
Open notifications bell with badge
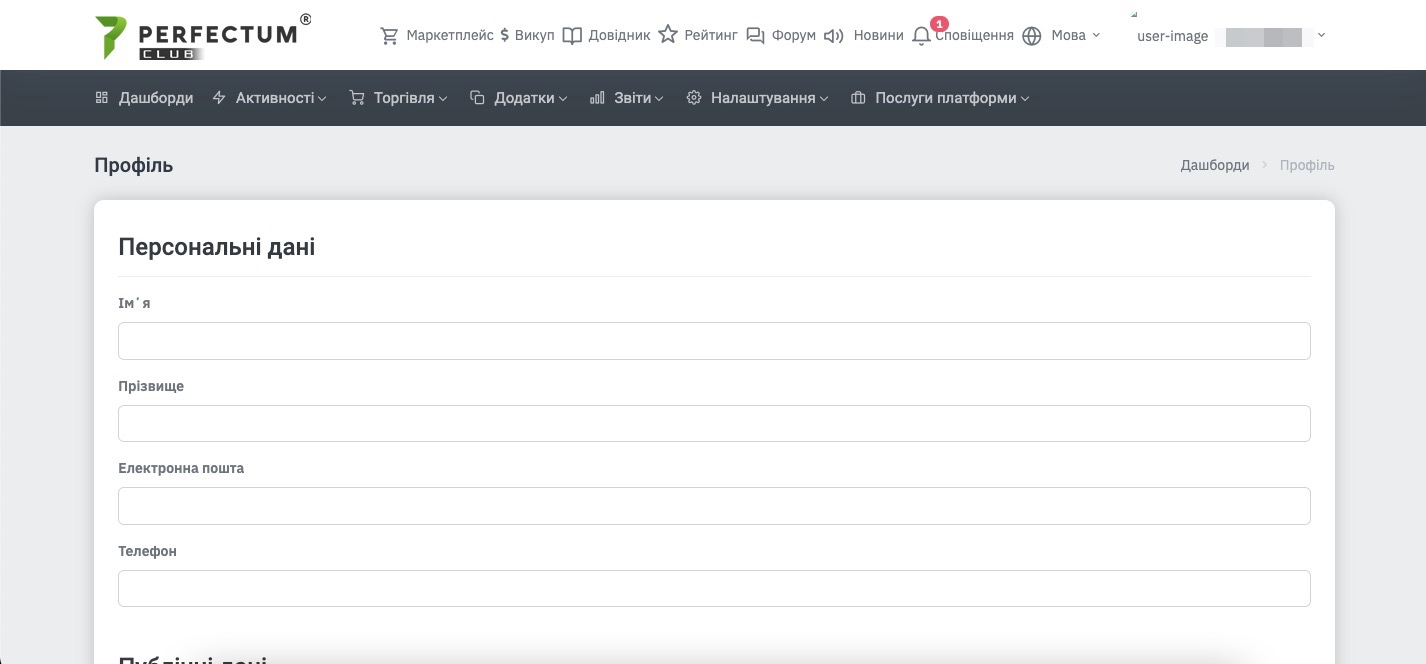point(922,36)
